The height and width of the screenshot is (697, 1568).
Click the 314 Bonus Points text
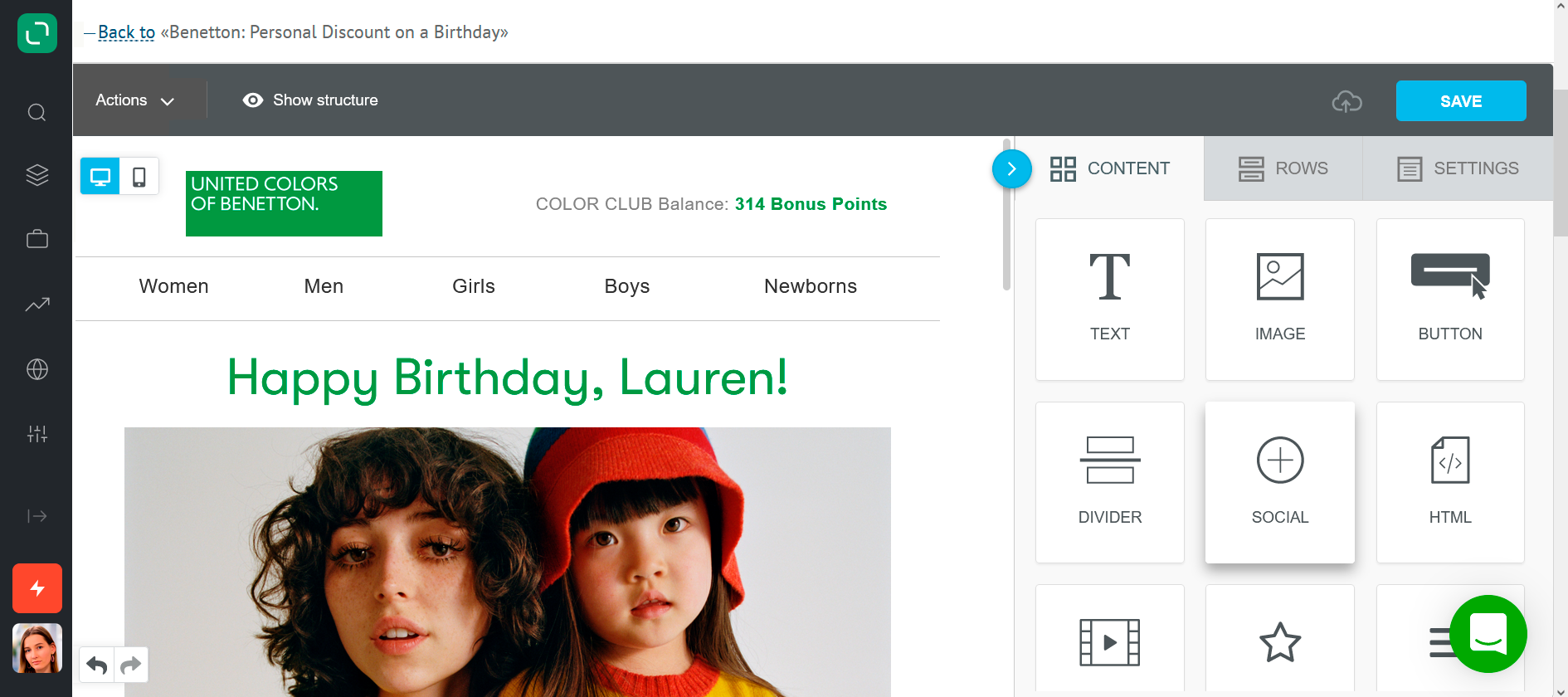(x=811, y=204)
